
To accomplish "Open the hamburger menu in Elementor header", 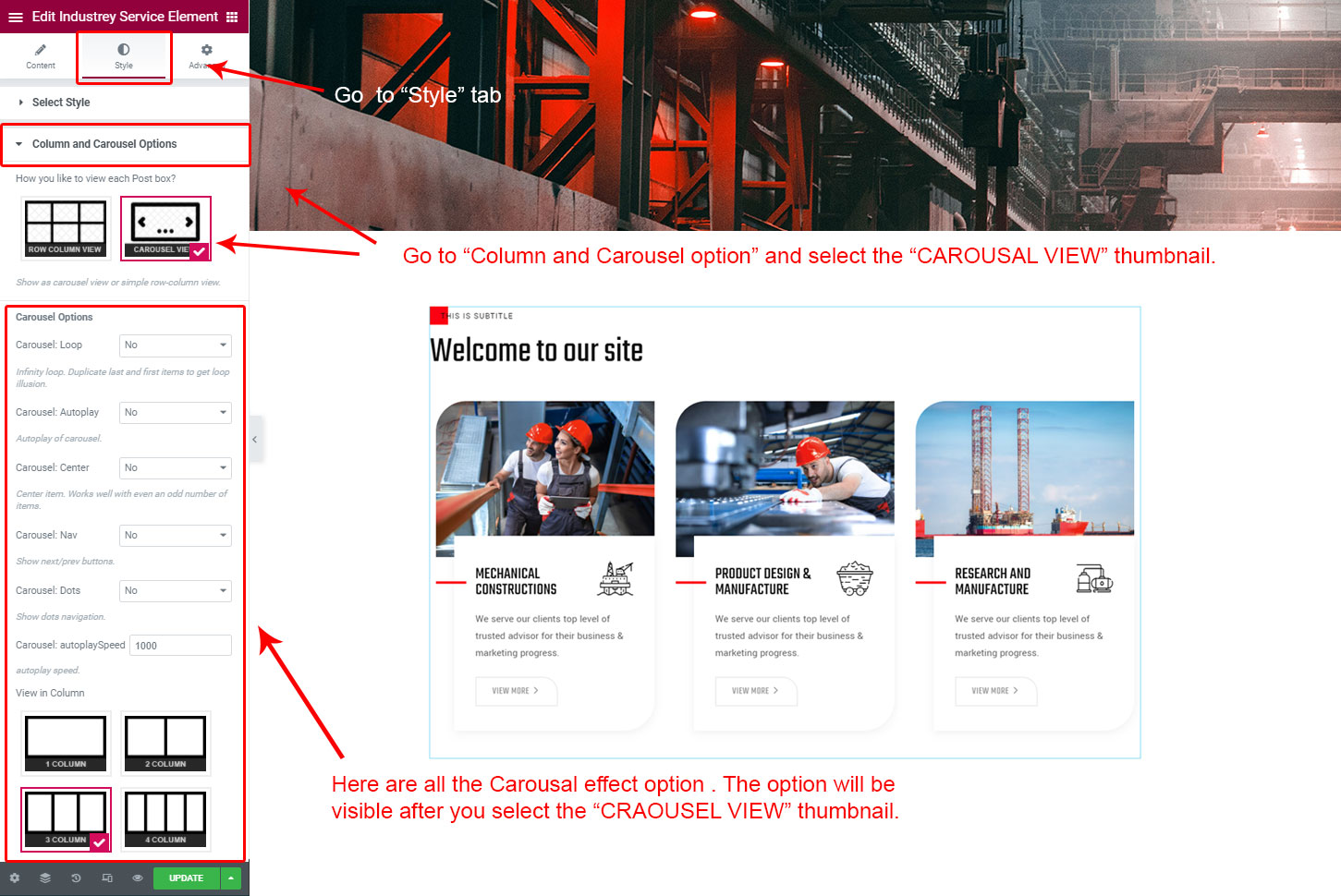I will point(16,17).
